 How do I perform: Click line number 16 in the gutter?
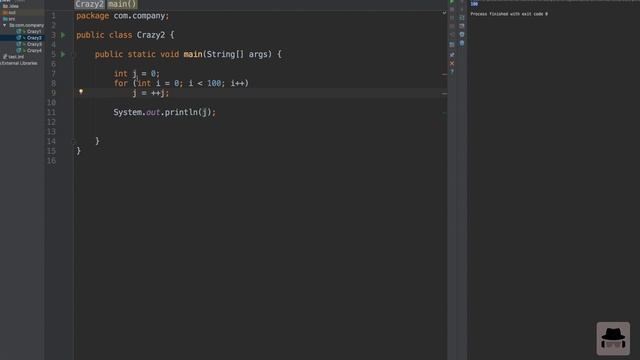(x=51, y=160)
